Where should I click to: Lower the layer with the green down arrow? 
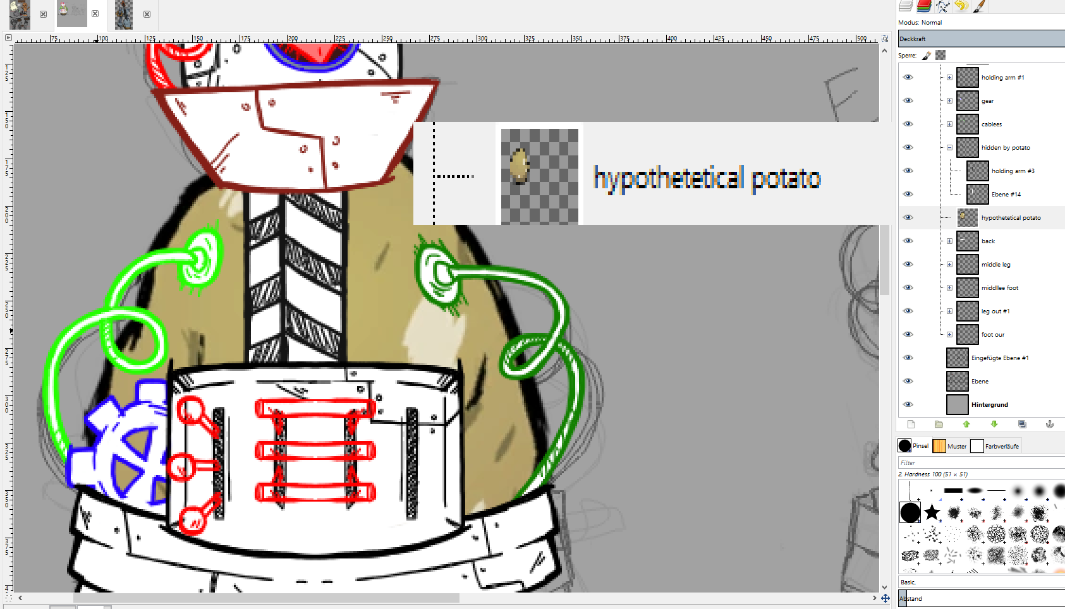pos(994,424)
